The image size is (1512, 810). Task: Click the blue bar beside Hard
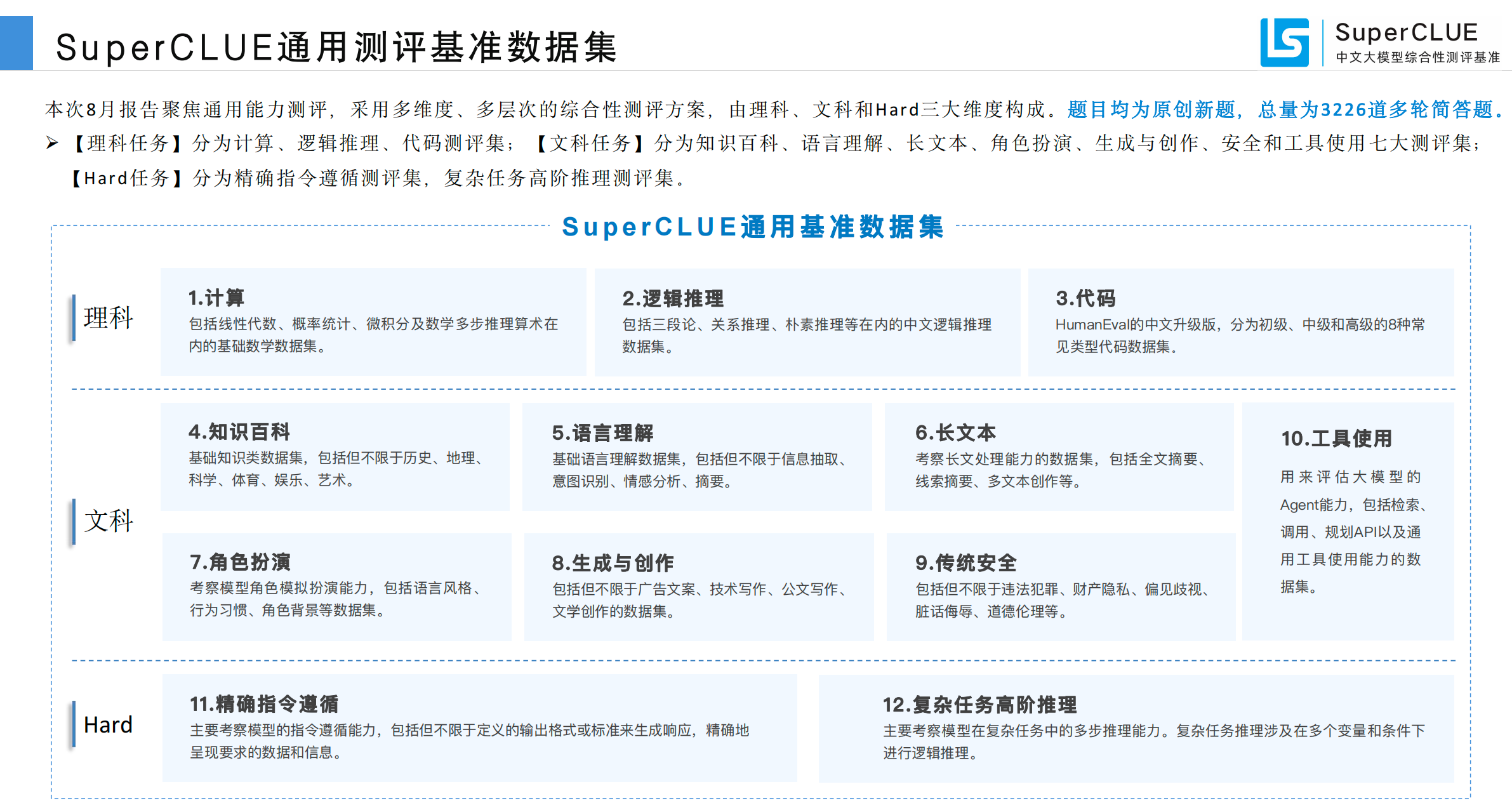pyautogui.click(x=74, y=724)
